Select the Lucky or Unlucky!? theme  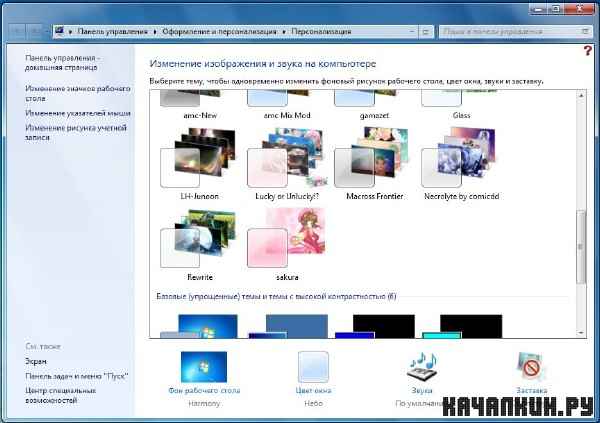pos(287,158)
